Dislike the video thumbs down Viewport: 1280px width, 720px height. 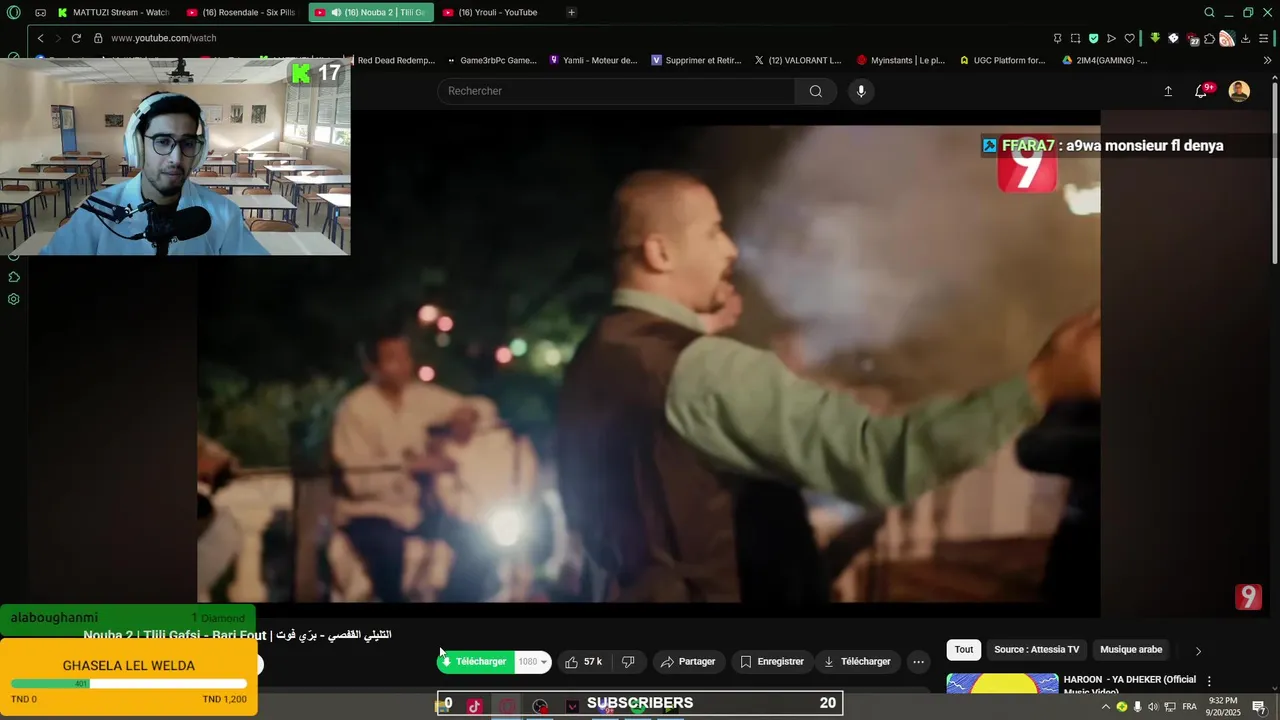point(628,662)
